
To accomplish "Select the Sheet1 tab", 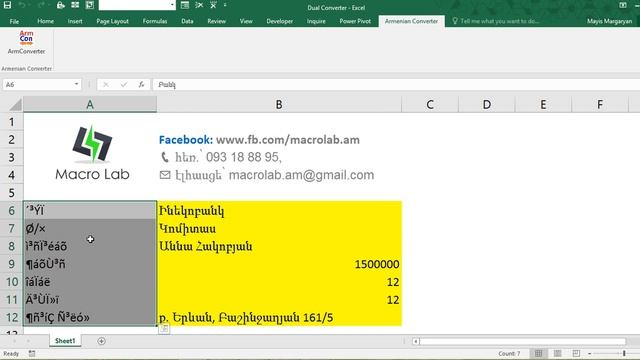I will point(65,341).
